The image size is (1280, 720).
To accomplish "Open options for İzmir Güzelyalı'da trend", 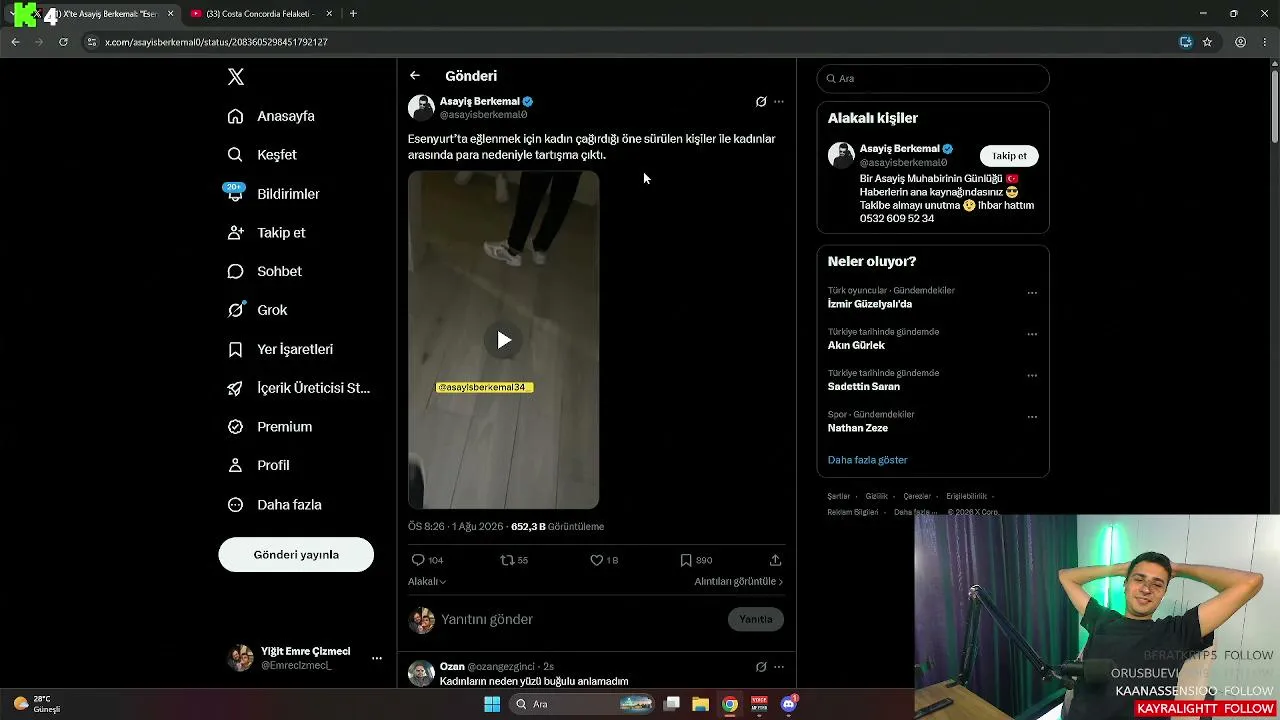I will point(1032,294).
